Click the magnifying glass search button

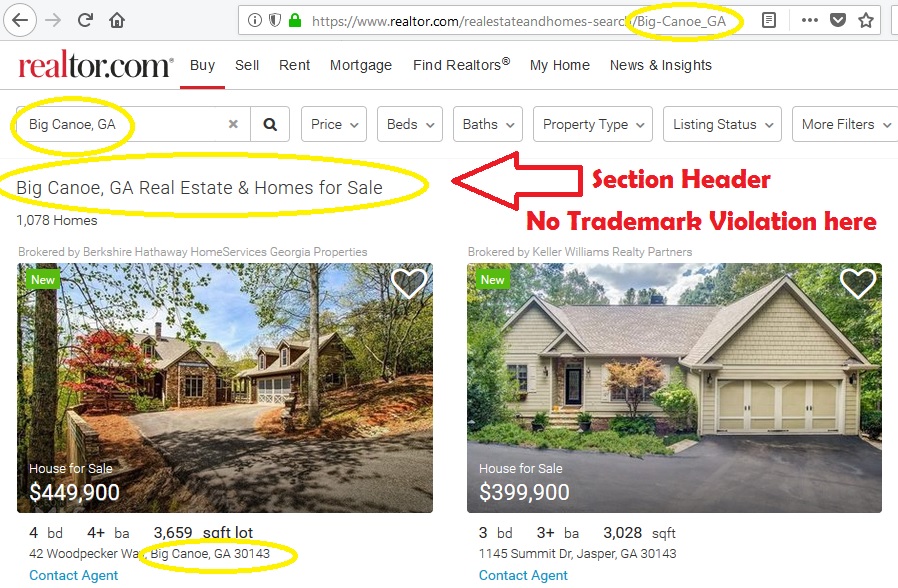[270, 124]
